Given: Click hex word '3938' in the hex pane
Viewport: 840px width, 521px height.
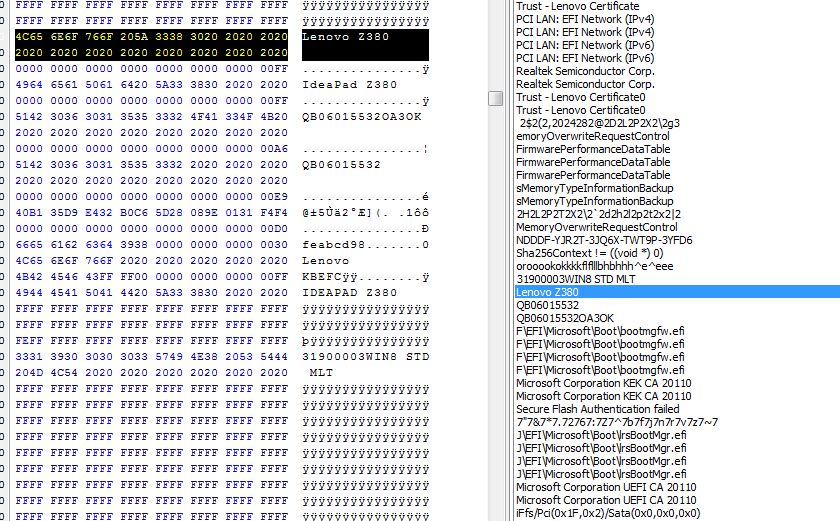Looking at the screenshot, I should (x=134, y=244).
